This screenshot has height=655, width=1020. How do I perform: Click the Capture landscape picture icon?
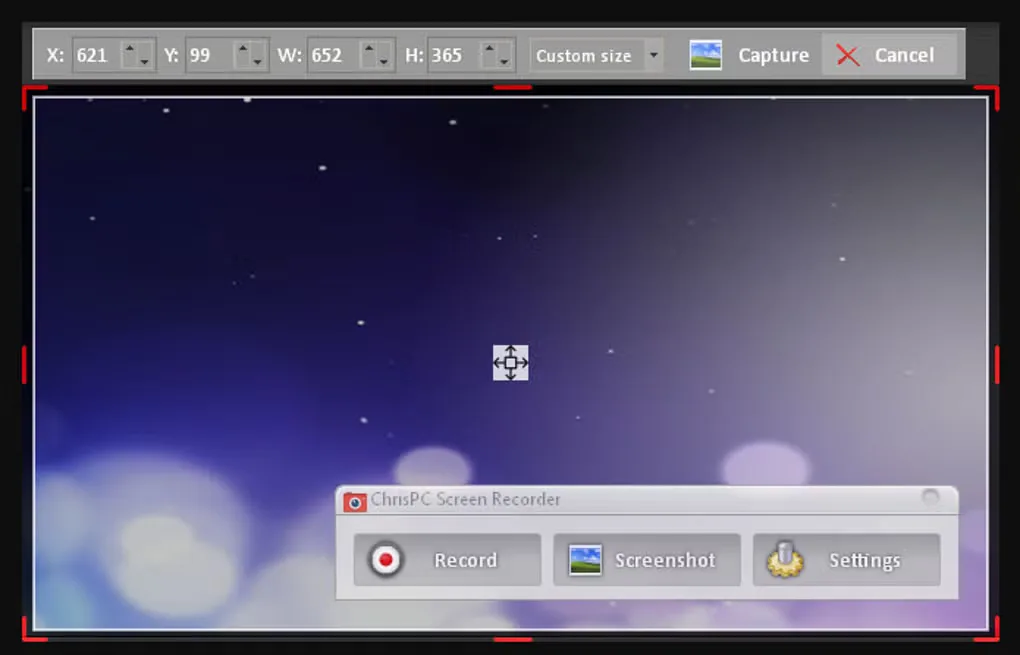click(x=705, y=55)
